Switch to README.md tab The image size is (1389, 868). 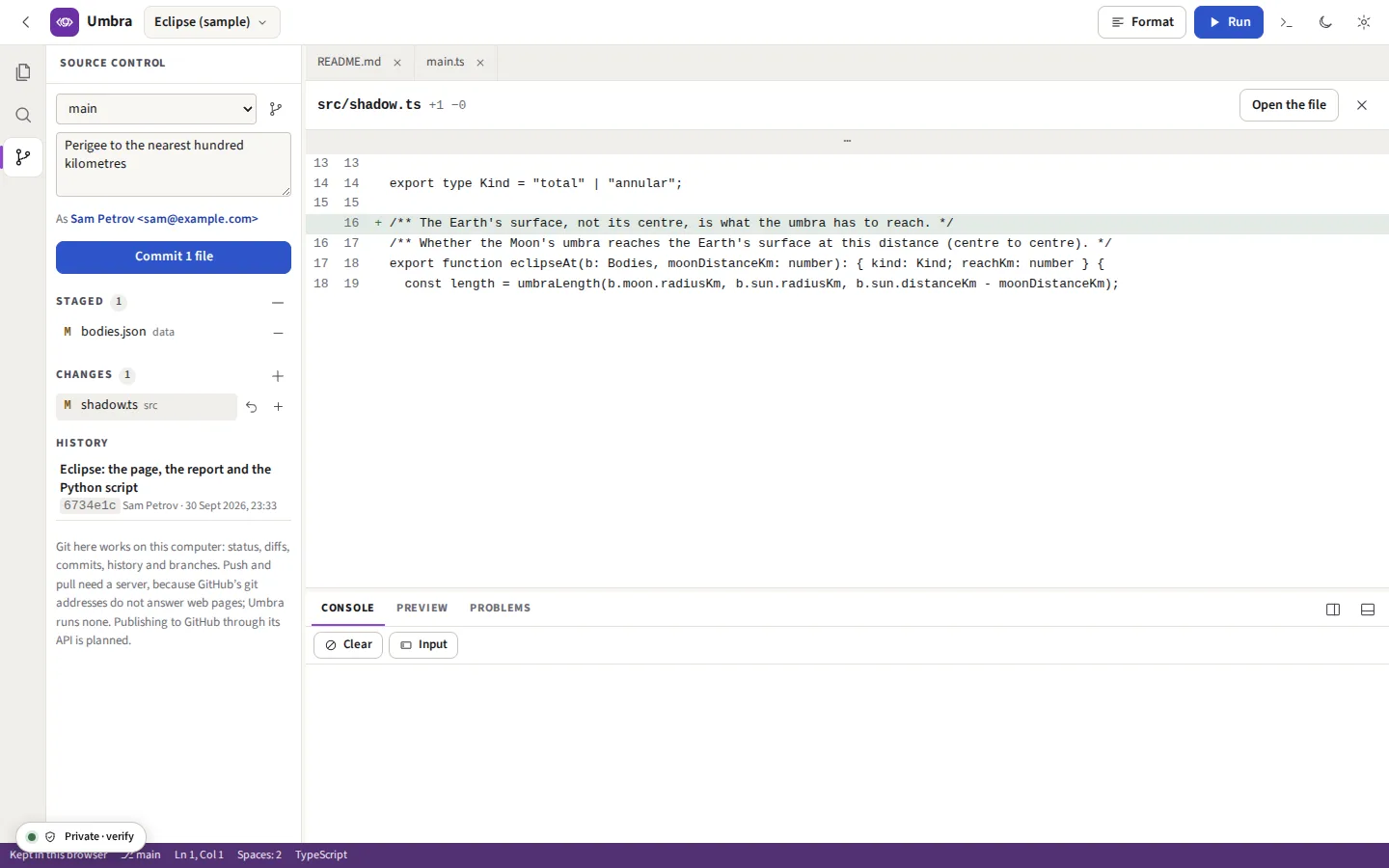tap(349, 62)
